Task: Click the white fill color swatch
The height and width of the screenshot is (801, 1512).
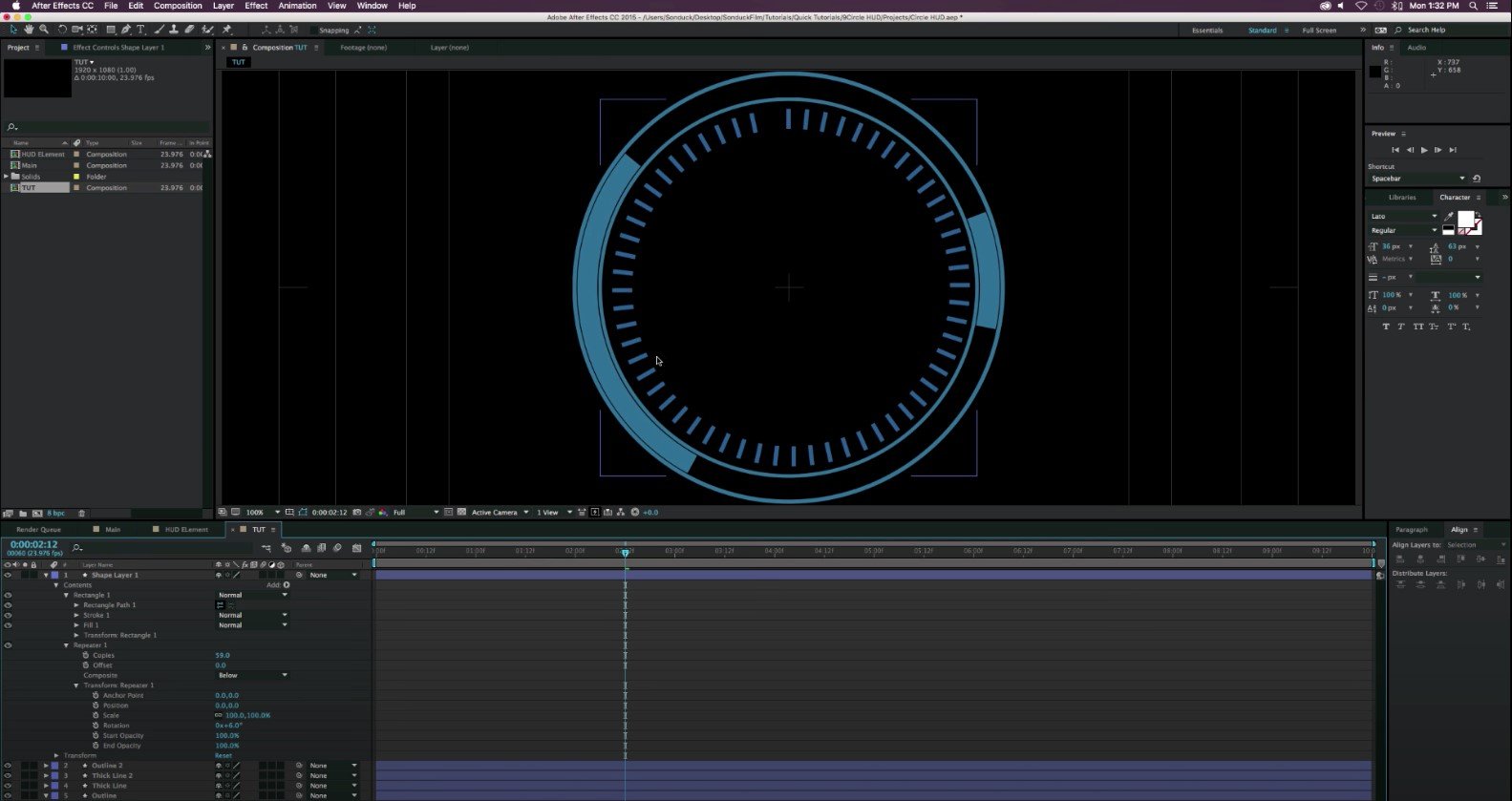Action: [x=1465, y=220]
